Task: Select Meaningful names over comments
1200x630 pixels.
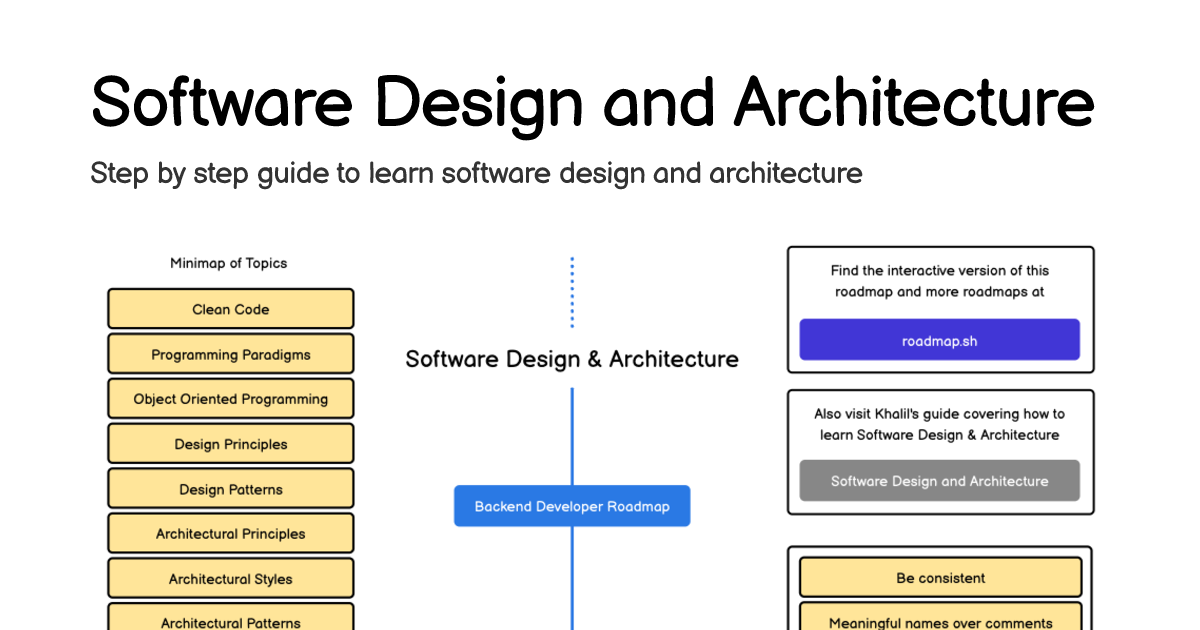Action: tap(940, 621)
